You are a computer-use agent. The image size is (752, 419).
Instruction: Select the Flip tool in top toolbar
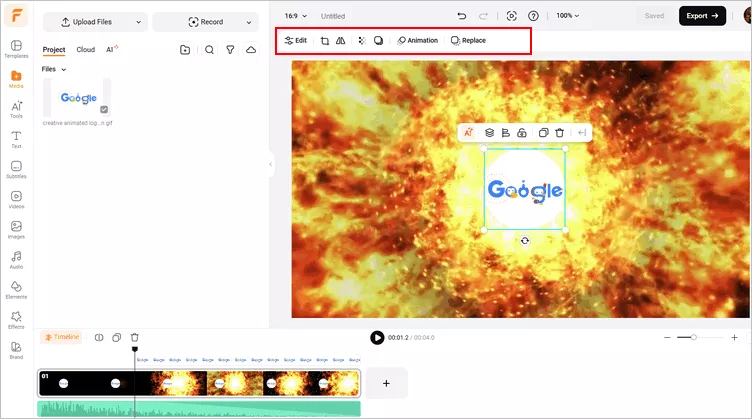341,41
